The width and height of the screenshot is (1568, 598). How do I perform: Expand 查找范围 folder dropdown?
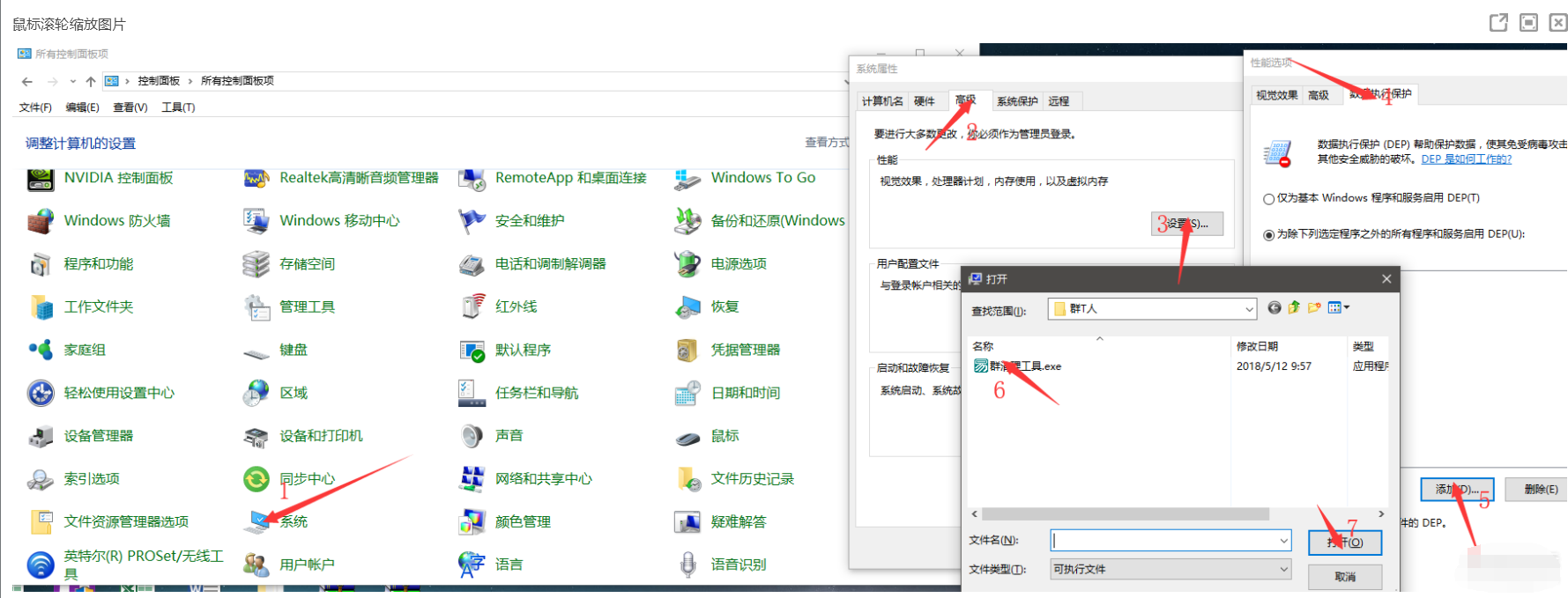[1249, 309]
